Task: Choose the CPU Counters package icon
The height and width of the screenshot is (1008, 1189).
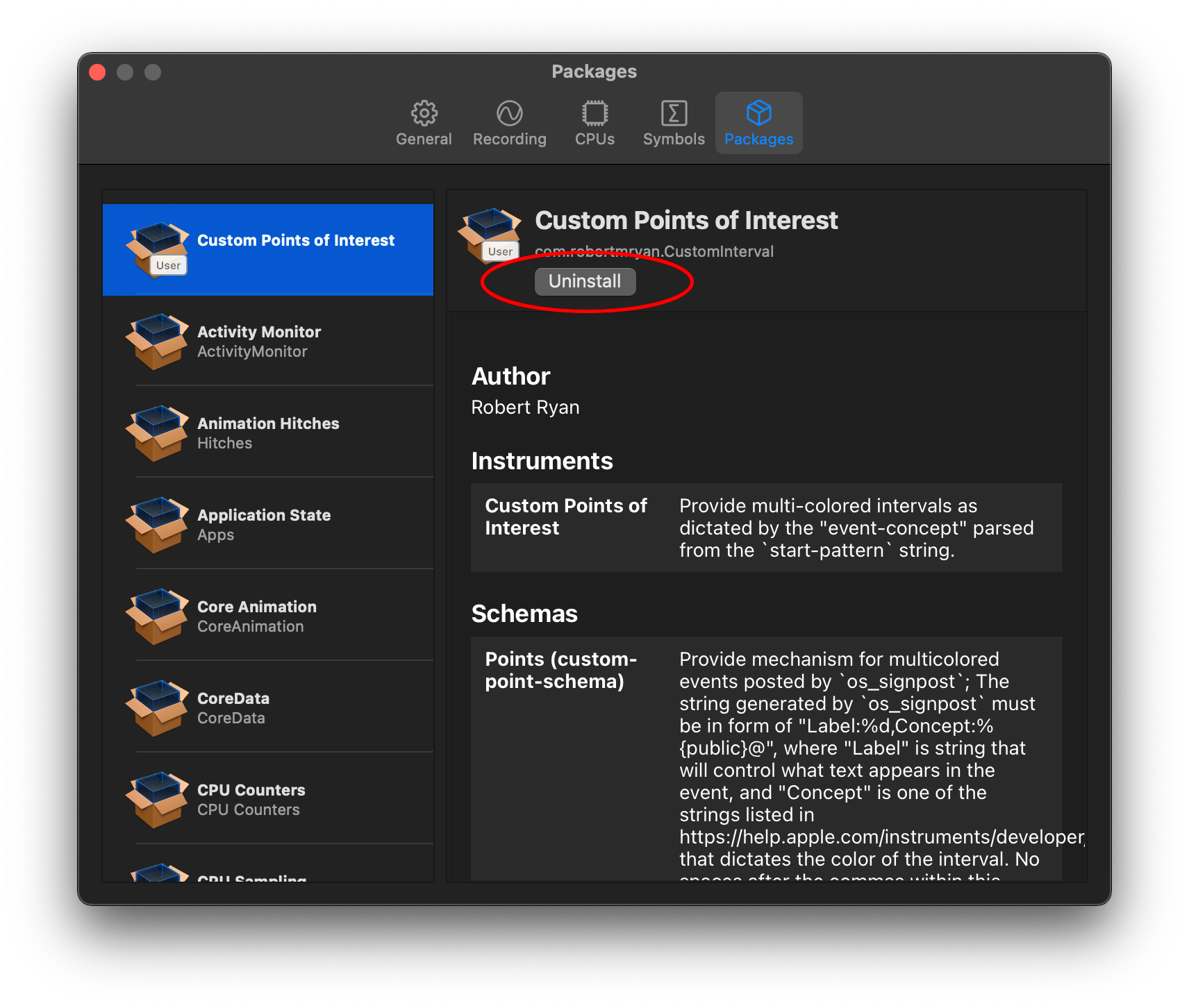Action: point(157,800)
